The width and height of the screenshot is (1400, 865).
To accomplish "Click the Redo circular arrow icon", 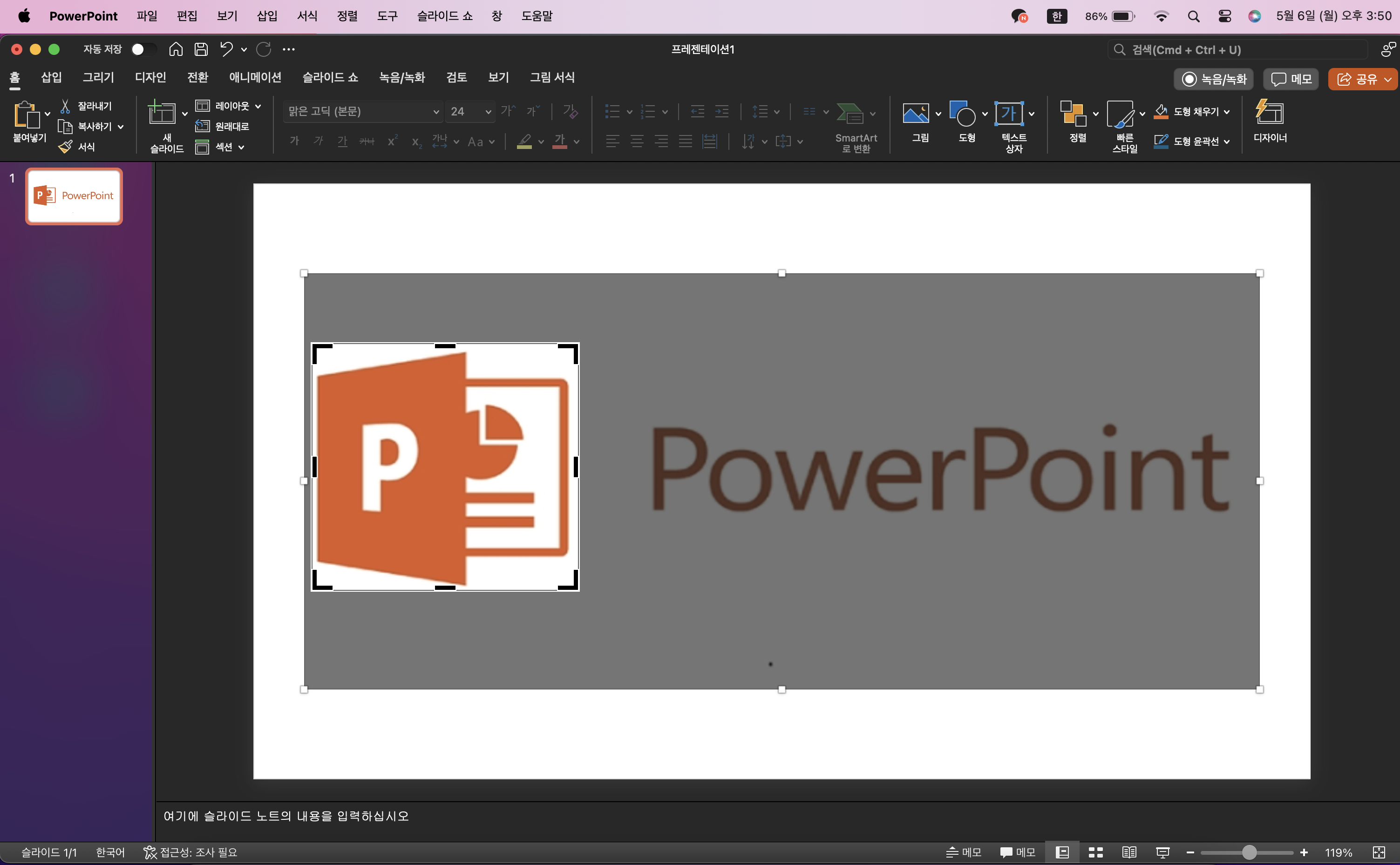I will (x=263, y=49).
